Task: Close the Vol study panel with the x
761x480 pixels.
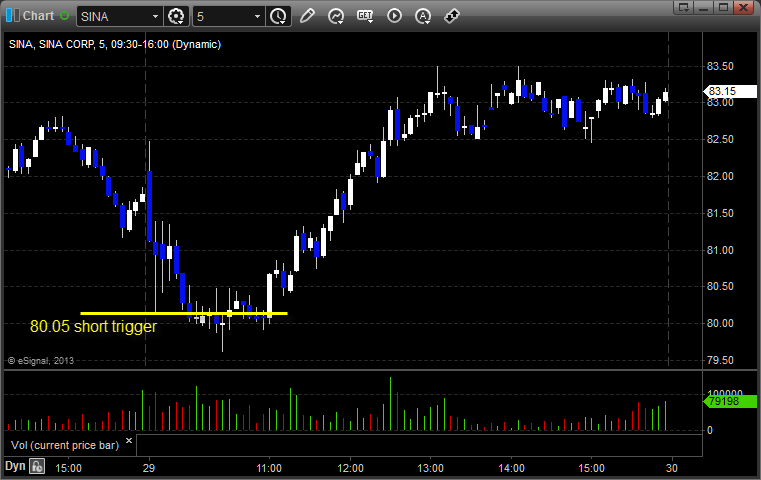Action: pos(129,441)
